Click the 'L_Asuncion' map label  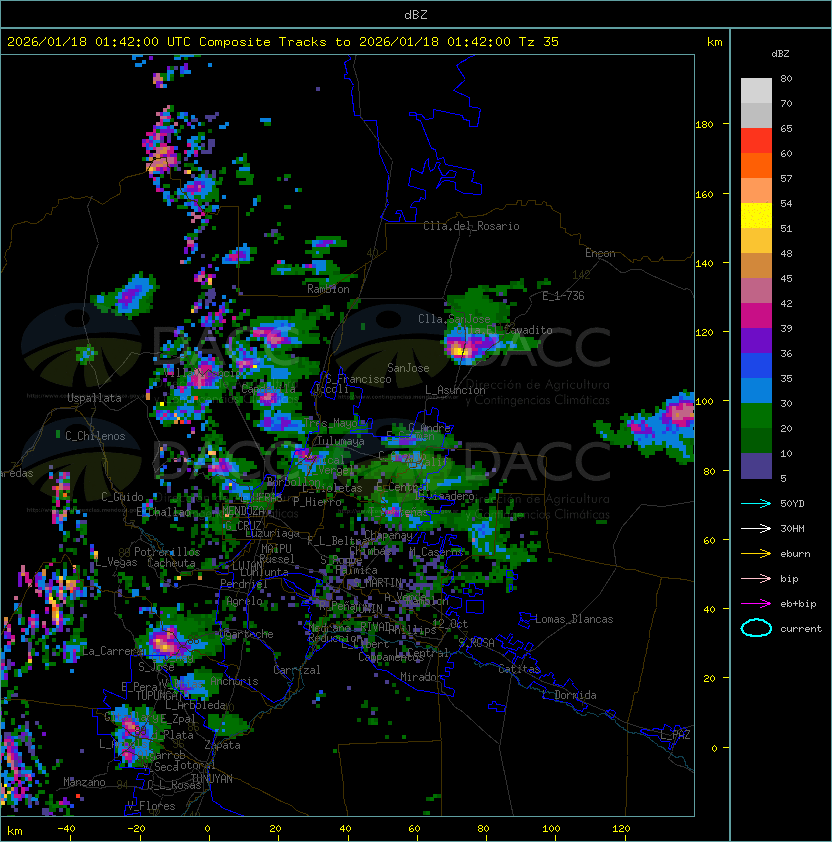(455, 390)
